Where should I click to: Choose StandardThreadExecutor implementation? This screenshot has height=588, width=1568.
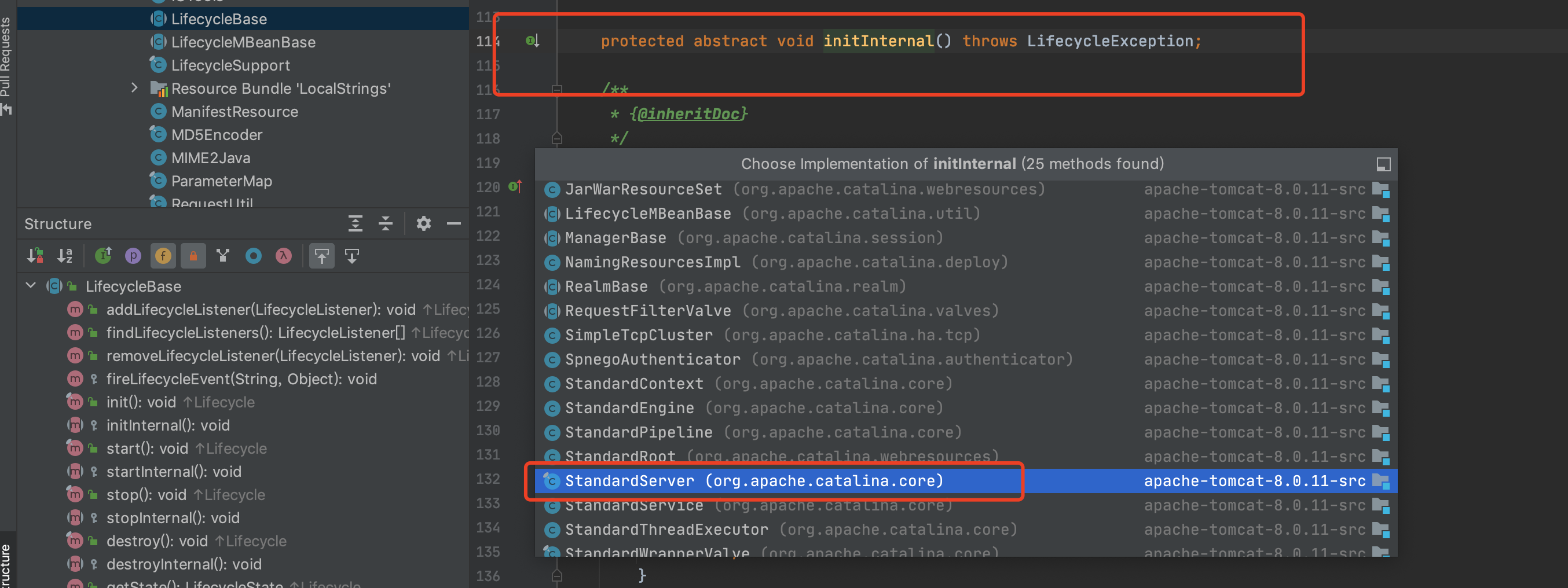966,530
